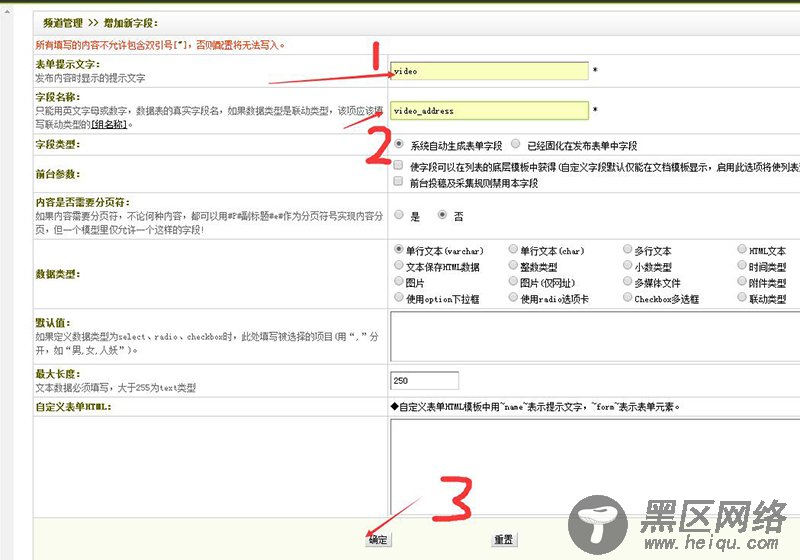Viewport: 800px width, 560px height.
Task: Select data type 图片
Action: pyautogui.click(x=399, y=281)
